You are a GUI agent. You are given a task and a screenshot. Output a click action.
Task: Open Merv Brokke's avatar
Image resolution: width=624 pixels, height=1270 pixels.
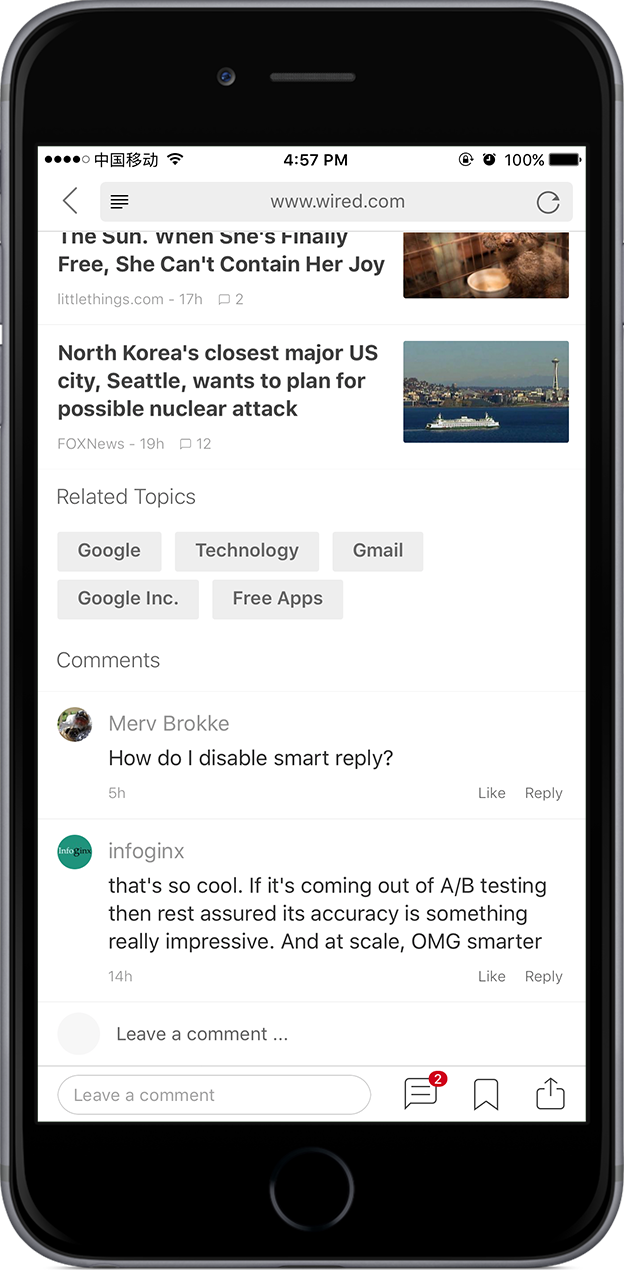[75, 724]
